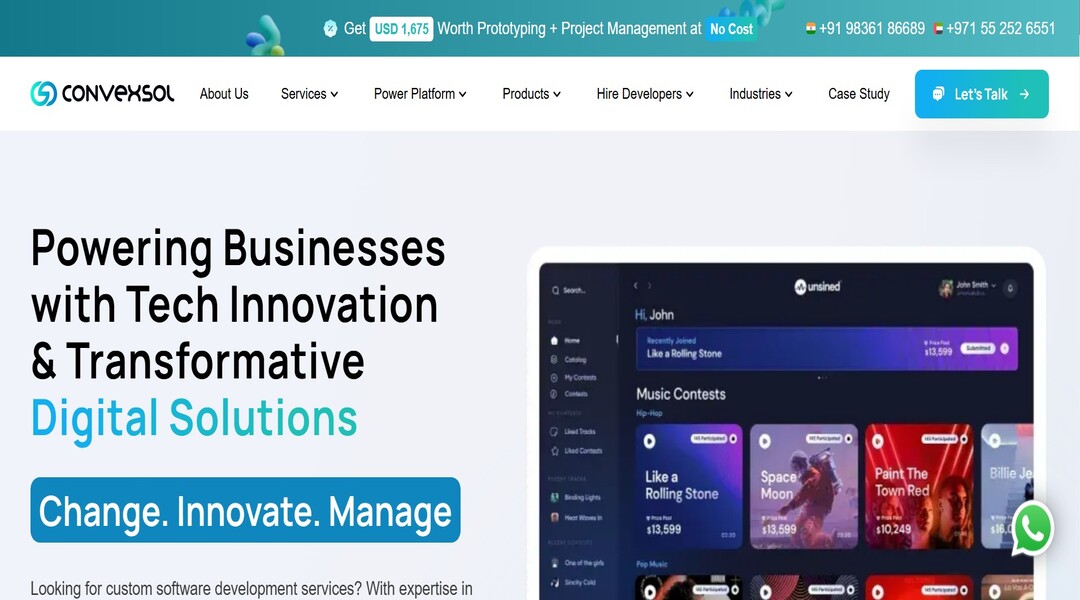1080x600 pixels.
Task: Expand the Services dropdown menu
Action: [x=309, y=94]
